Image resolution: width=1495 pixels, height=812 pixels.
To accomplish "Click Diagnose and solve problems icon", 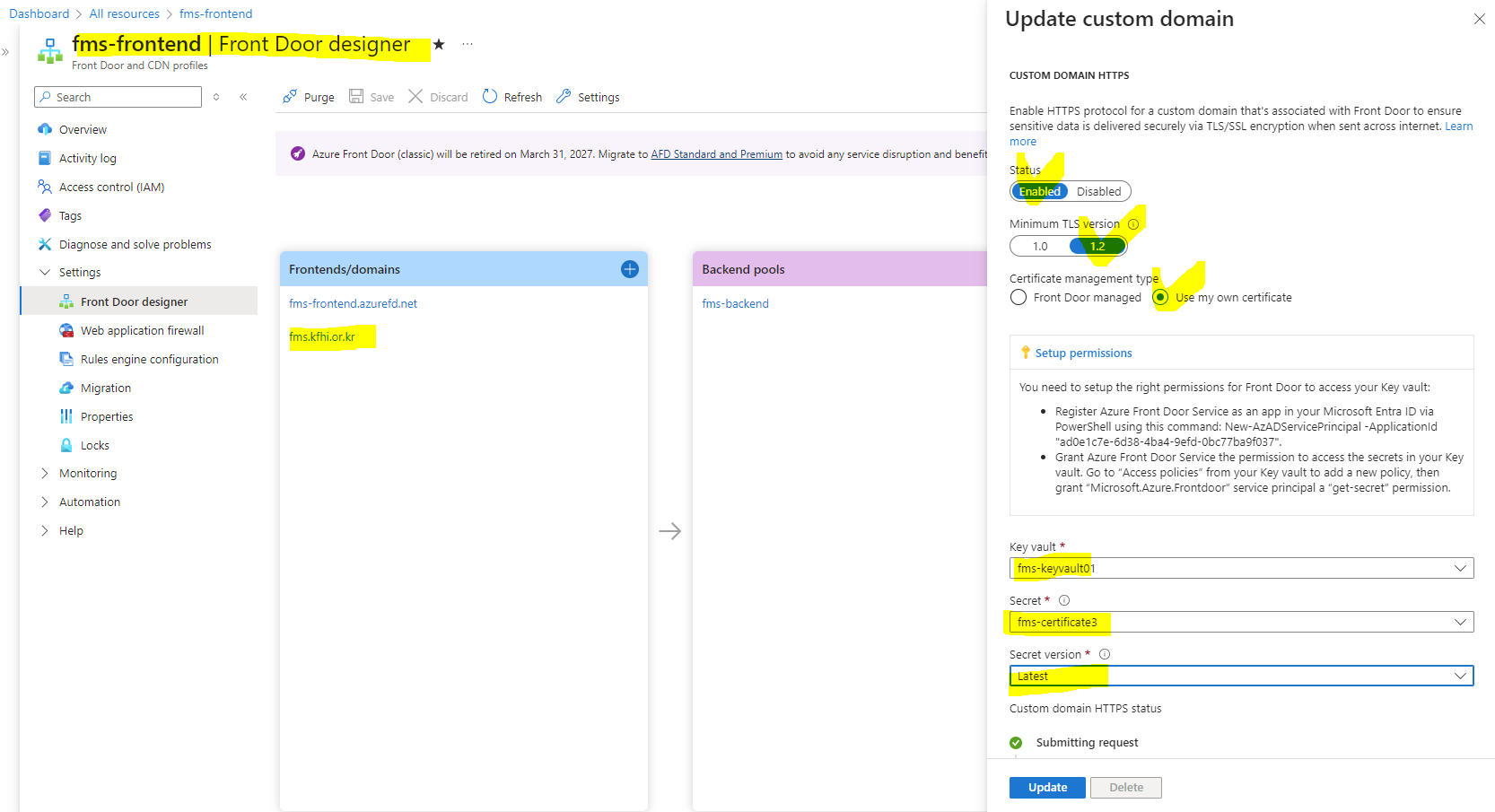I will click(x=45, y=244).
